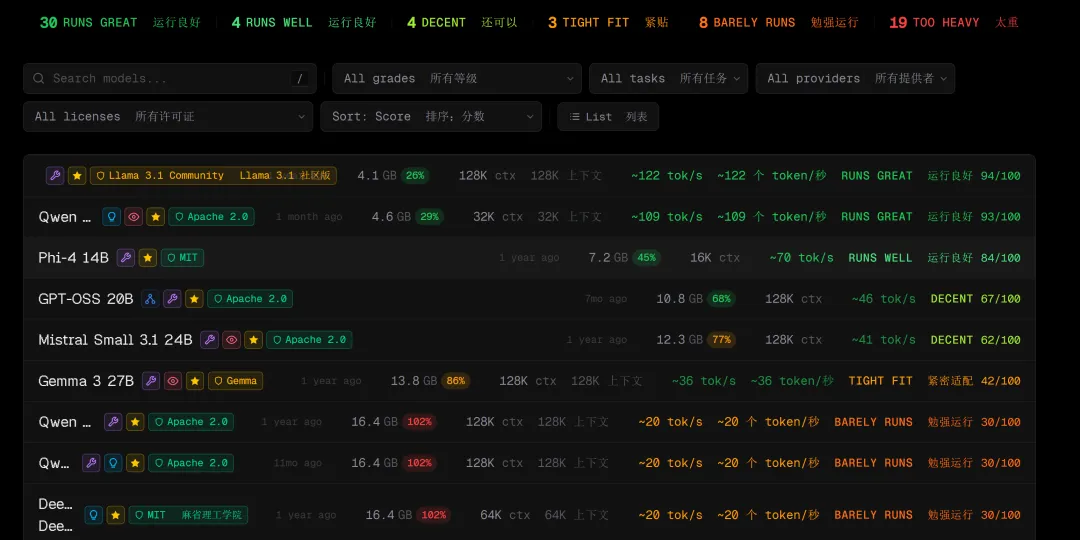
Task: Click the eye vision icon in the 4.6 GB Qwen row
Action: coord(134,217)
